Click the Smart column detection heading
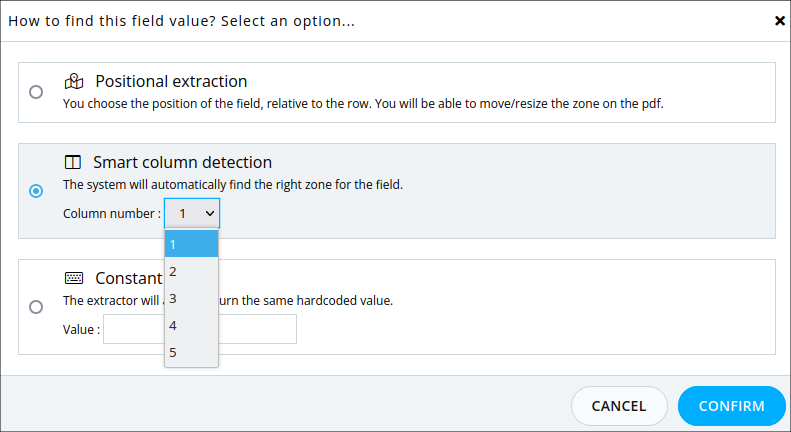Viewport: 791px width, 432px height. tap(182, 162)
